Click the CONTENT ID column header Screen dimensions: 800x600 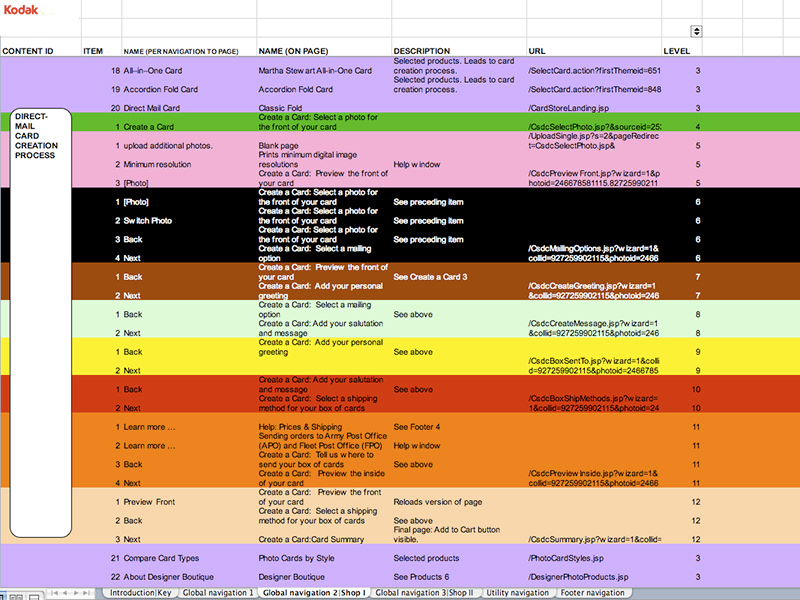[28, 51]
